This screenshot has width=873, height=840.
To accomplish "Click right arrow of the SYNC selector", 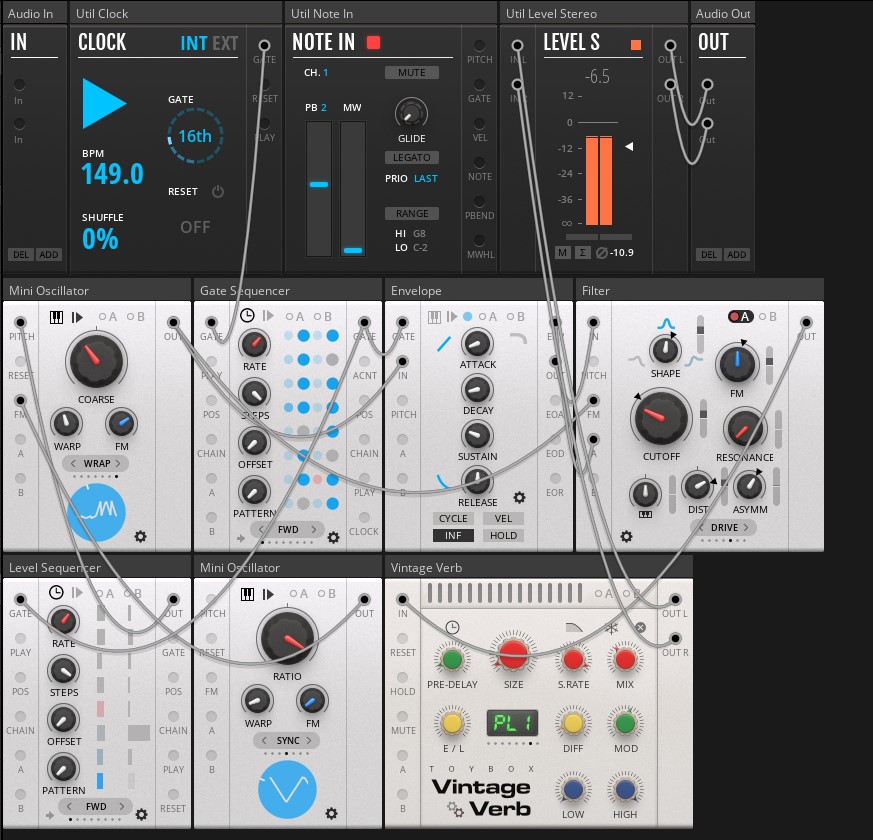I will (x=308, y=740).
